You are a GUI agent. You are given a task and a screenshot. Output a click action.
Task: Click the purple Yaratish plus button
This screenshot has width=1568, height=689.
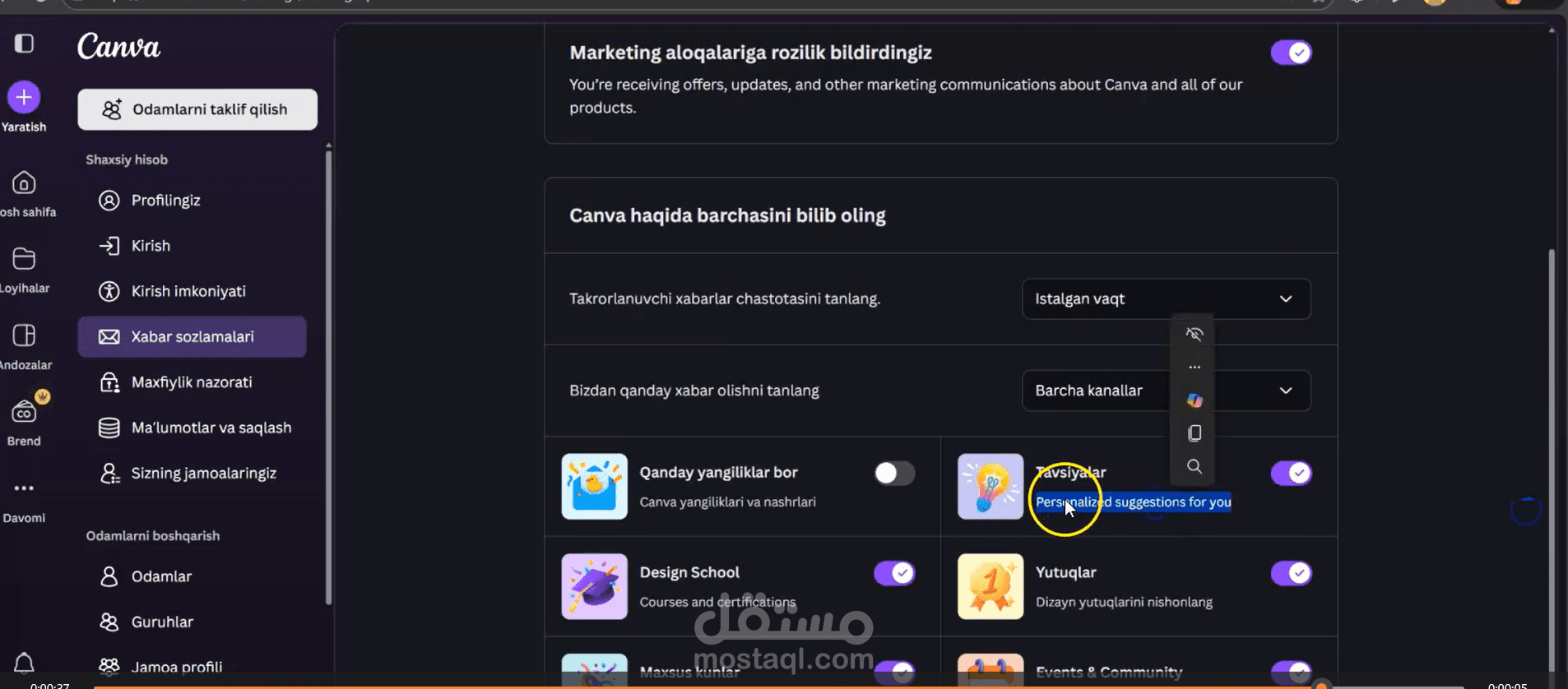pyautogui.click(x=24, y=98)
